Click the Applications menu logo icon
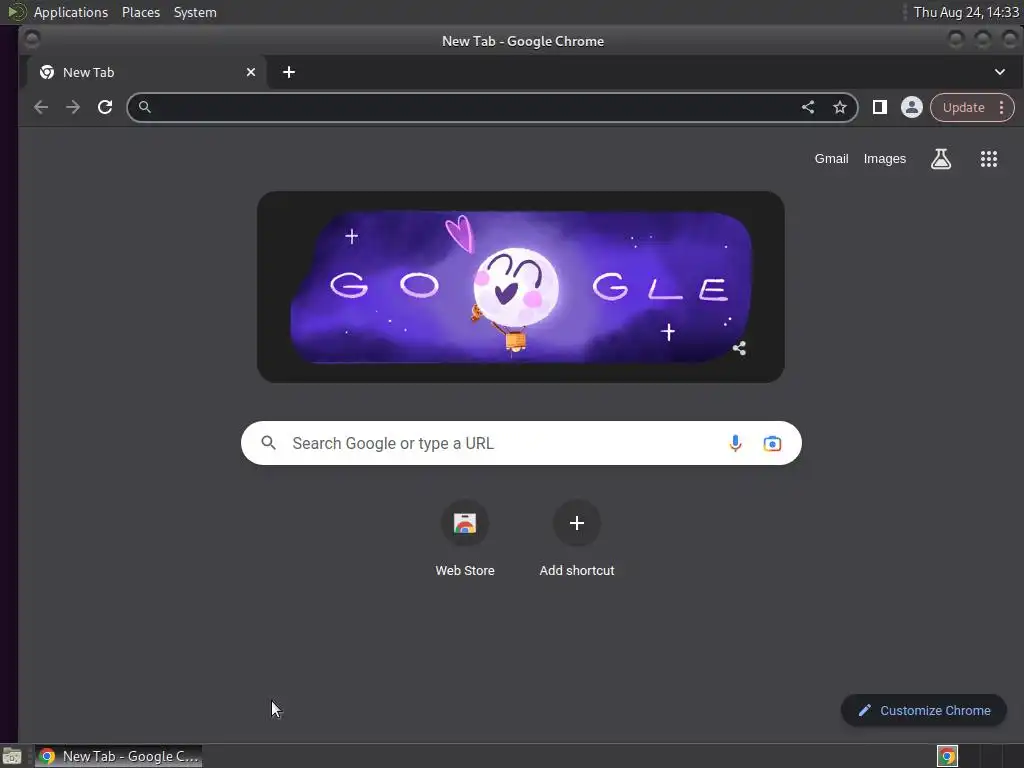 (x=16, y=12)
